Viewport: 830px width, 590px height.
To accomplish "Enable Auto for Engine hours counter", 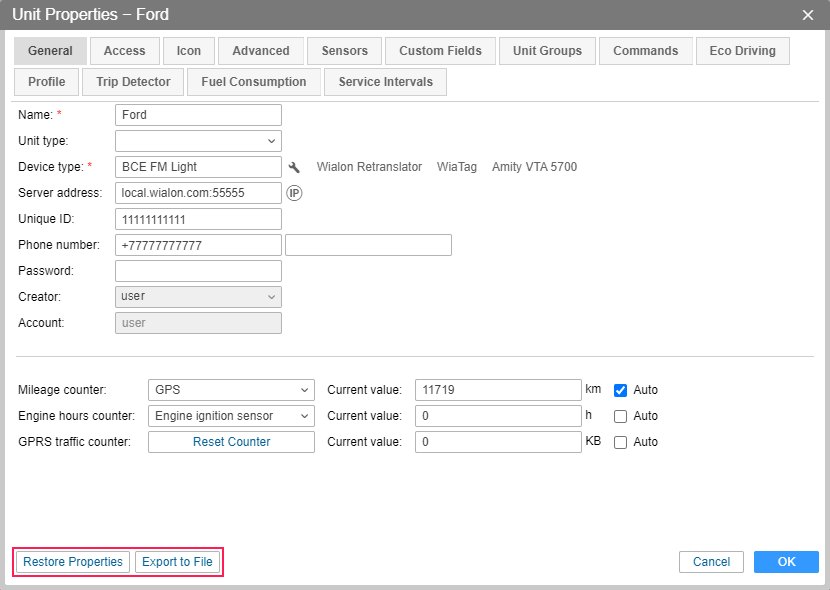I will point(620,416).
